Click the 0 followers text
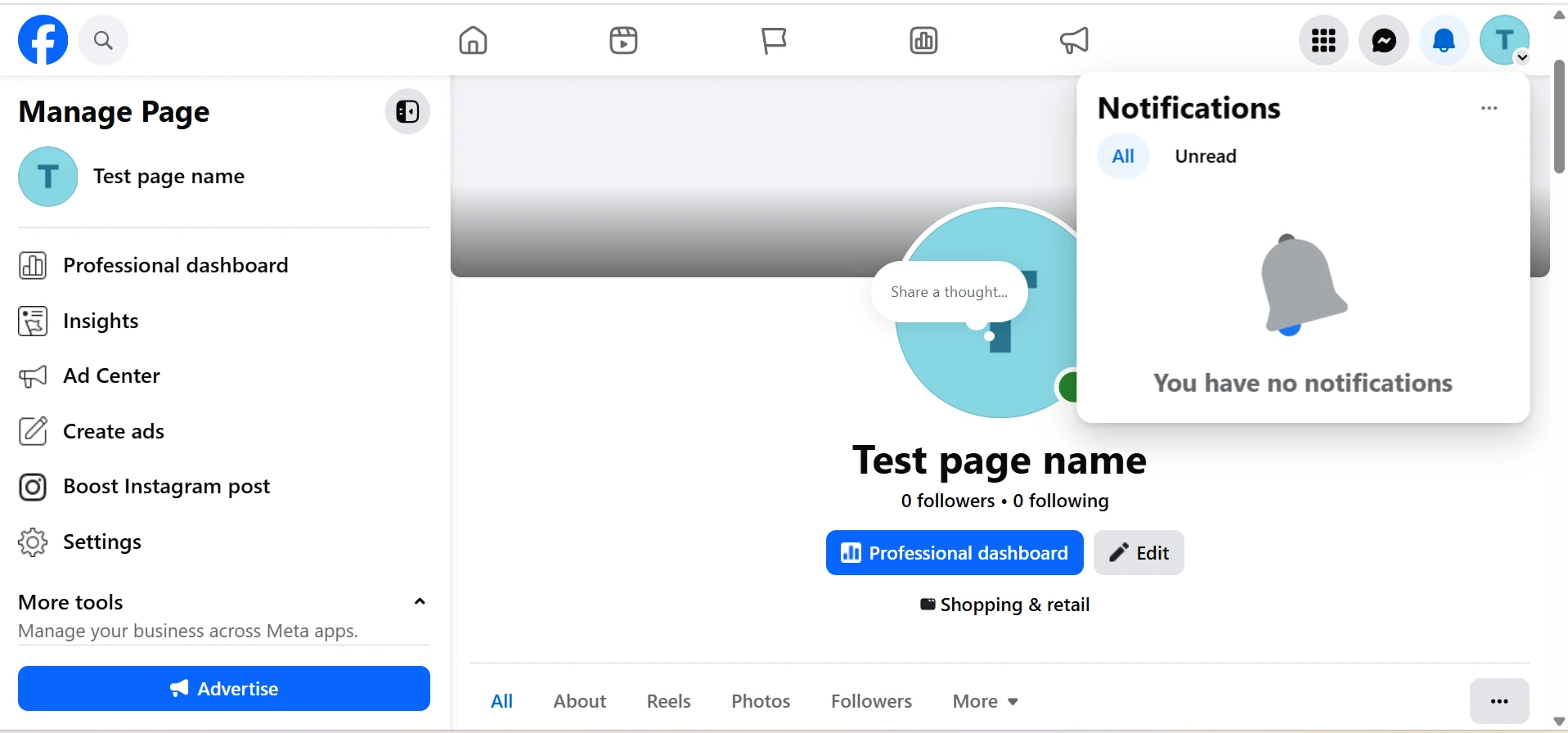This screenshot has height=733, width=1568. coord(948,501)
